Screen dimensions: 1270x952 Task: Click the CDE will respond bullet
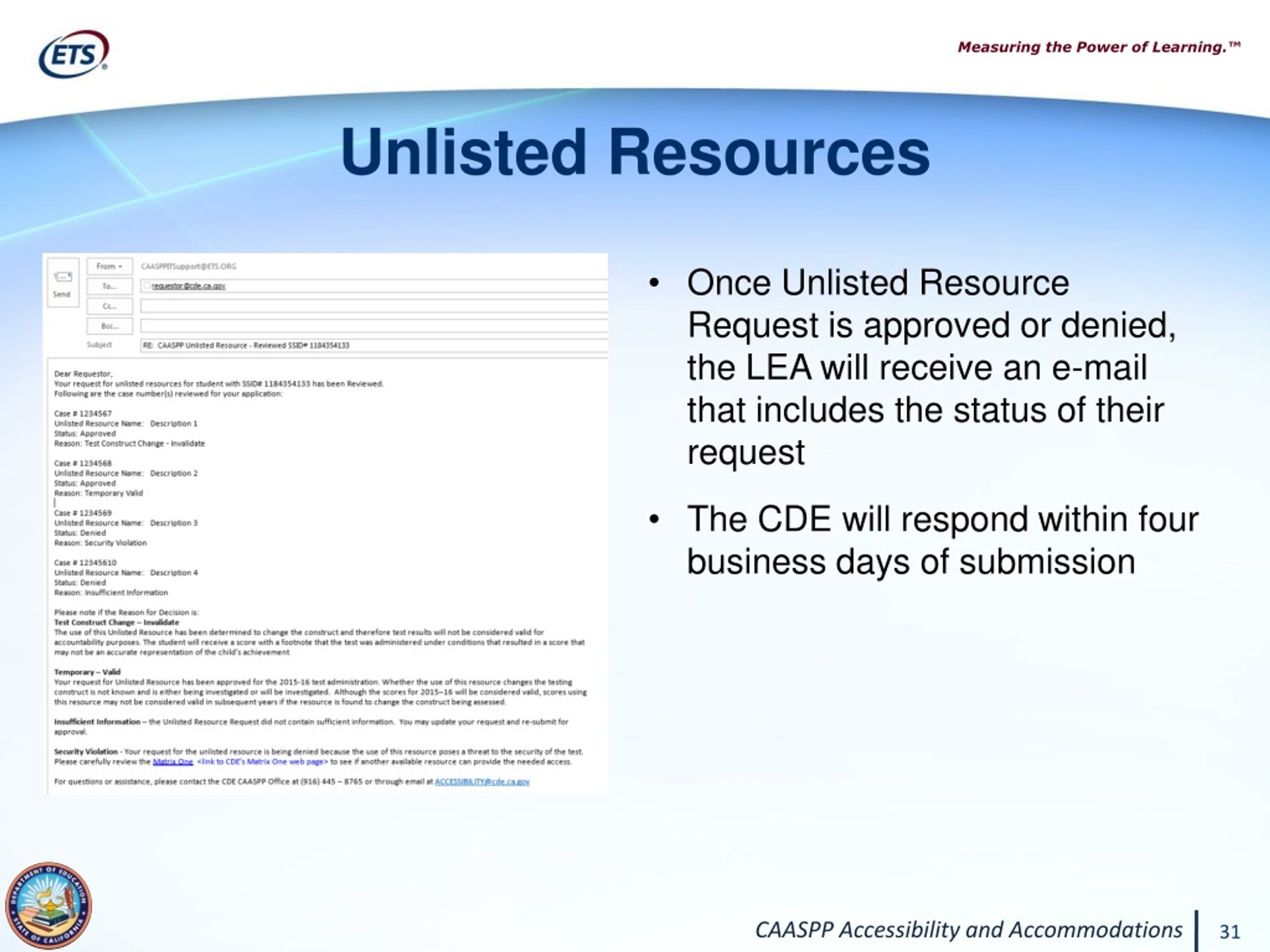coord(943,540)
